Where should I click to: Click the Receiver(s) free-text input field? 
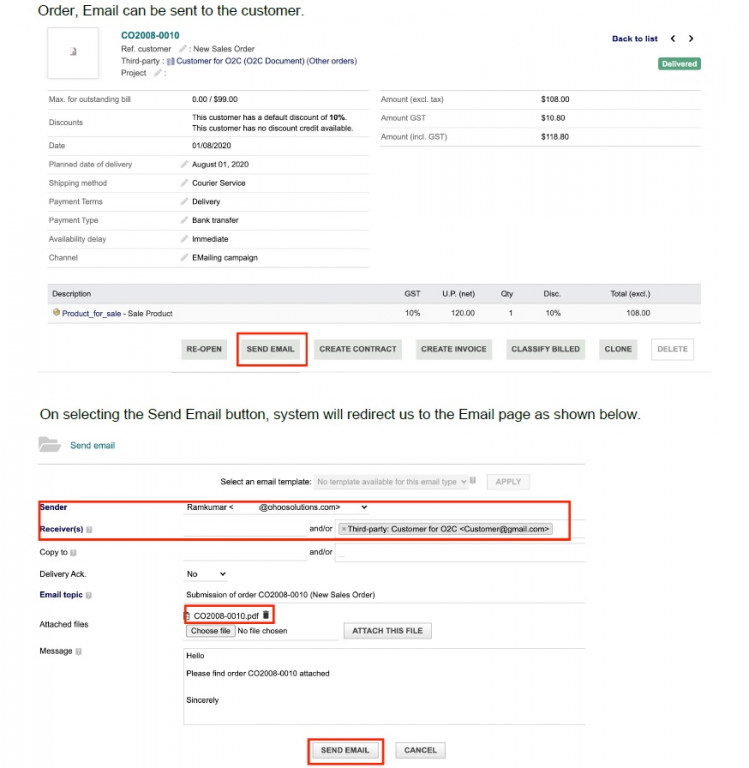pyautogui.click(x=244, y=529)
